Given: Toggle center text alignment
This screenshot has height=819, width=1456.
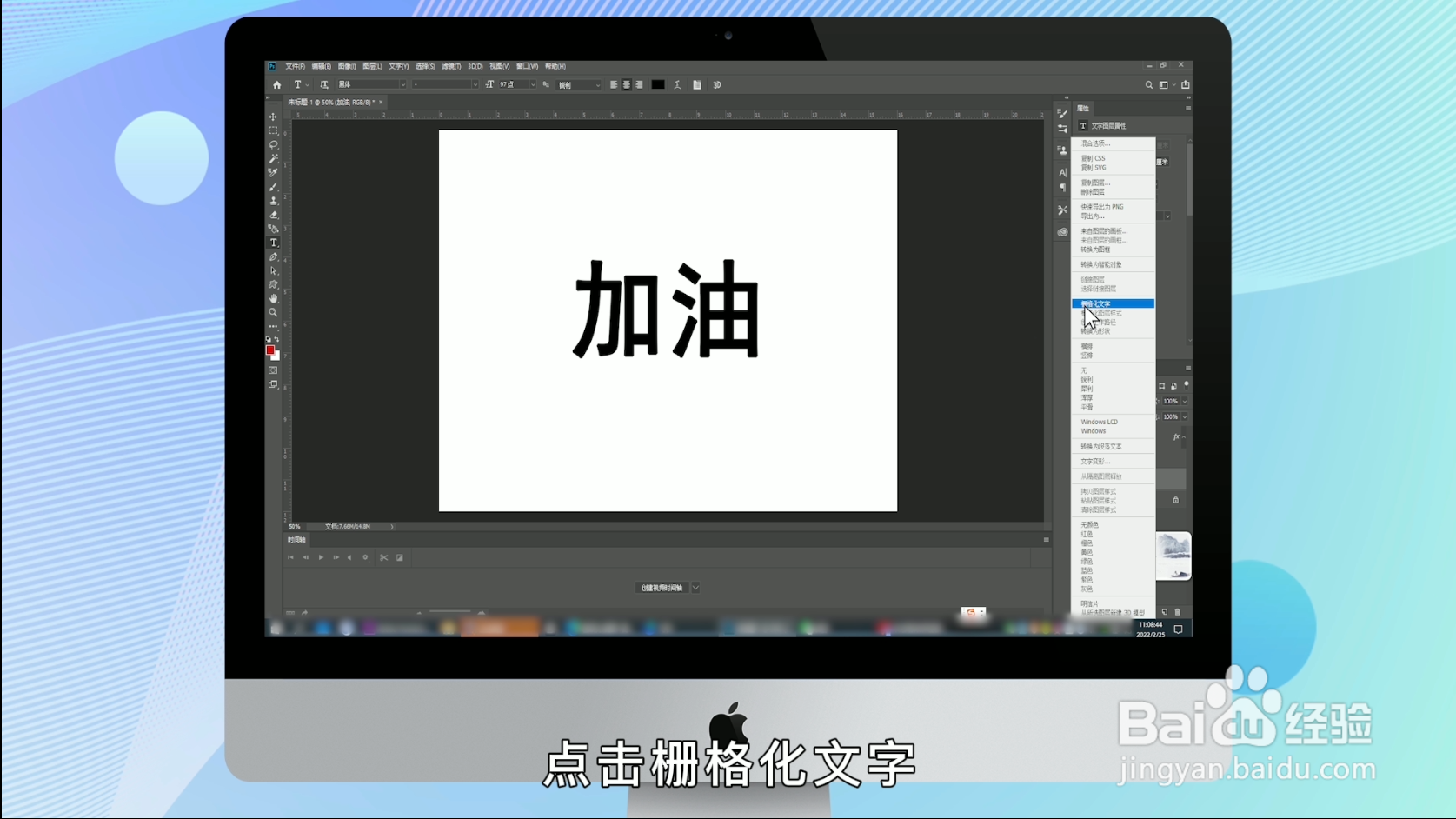Looking at the screenshot, I should tap(626, 85).
